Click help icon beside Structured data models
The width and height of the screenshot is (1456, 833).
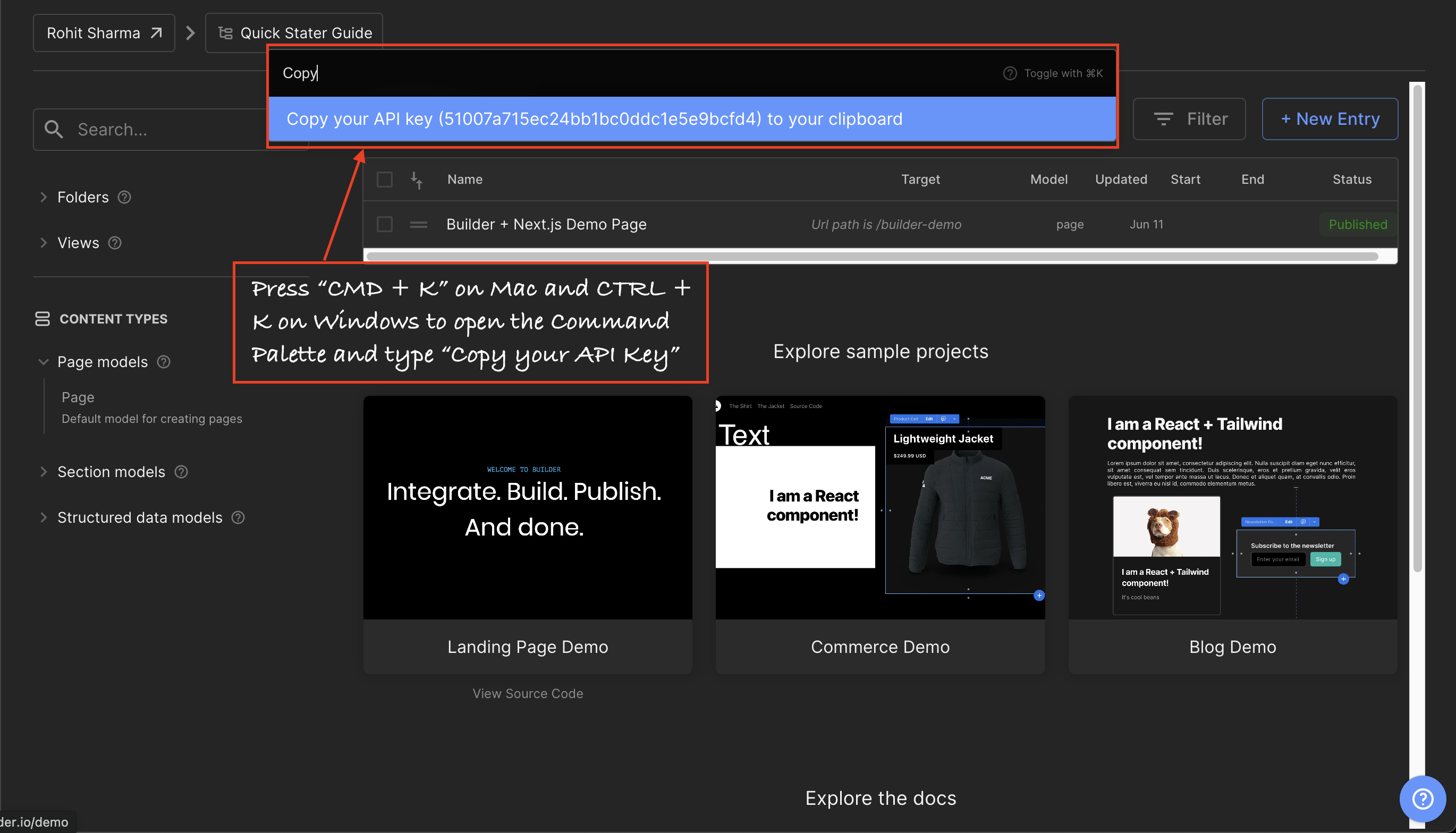pyautogui.click(x=238, y=518)
